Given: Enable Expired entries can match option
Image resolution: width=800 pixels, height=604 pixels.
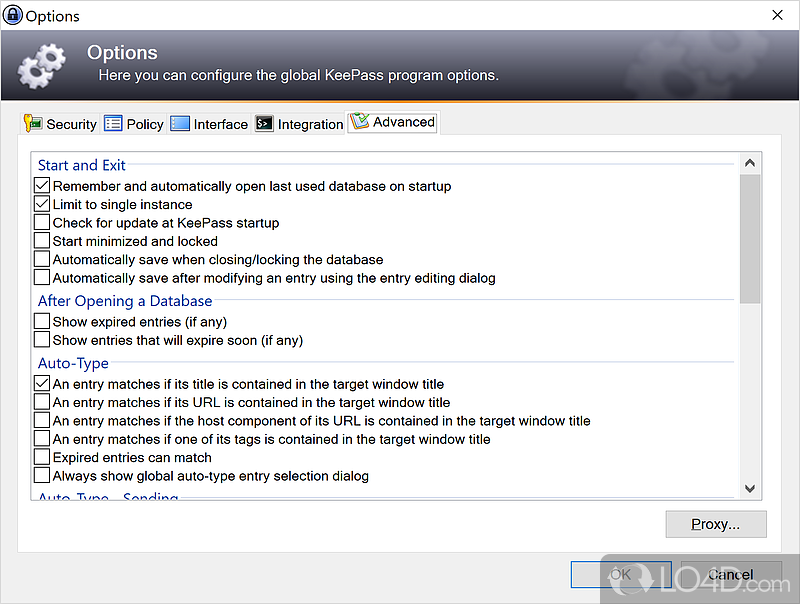Looking at the screenshot, I should pos(42,457).
